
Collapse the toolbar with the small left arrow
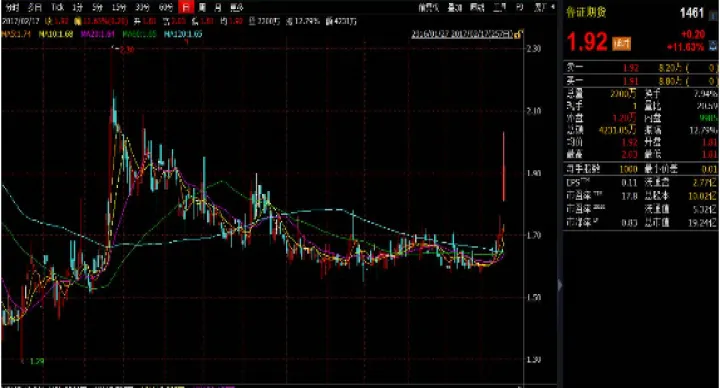(553, 7)
